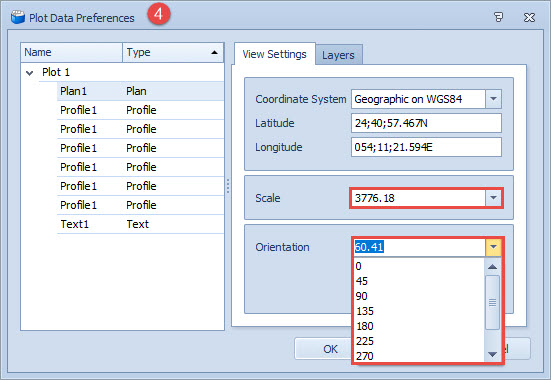This screenshot has width=551, height=380.
Task: Collapse the Plot 1 tree node
Action: (x=30, y=73)
